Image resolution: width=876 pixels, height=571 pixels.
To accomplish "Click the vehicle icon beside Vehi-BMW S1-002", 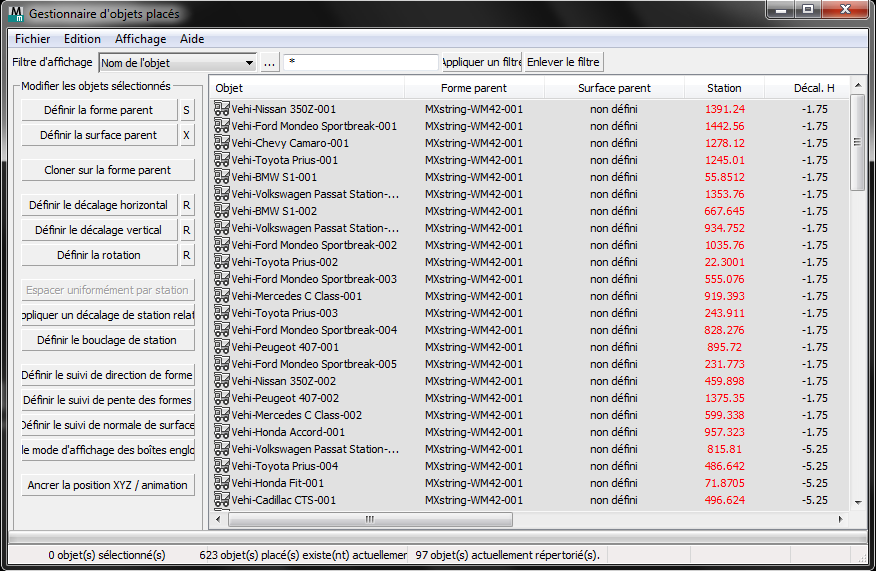I will (x=222, y=211).
